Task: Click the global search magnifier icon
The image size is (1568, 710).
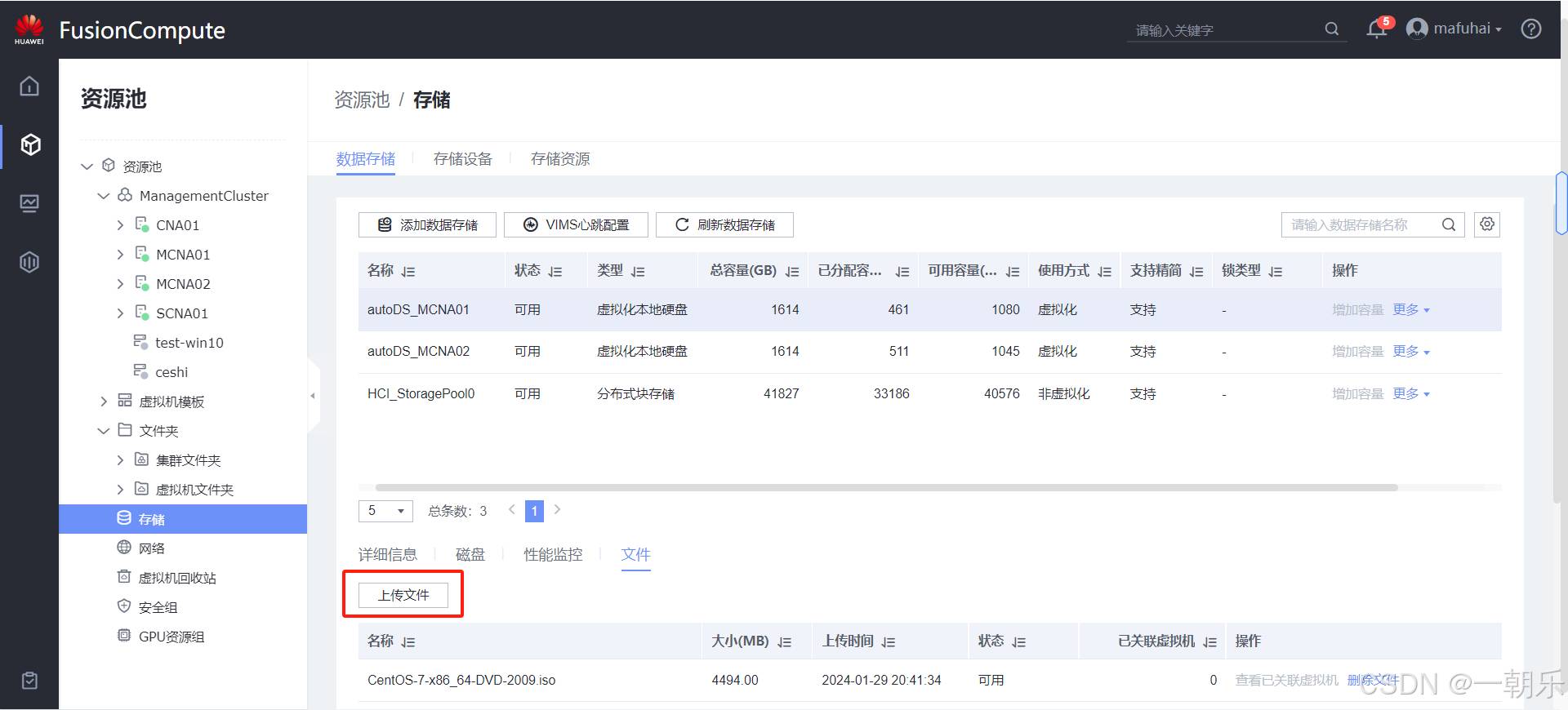Action: [x=1331, y=29]
